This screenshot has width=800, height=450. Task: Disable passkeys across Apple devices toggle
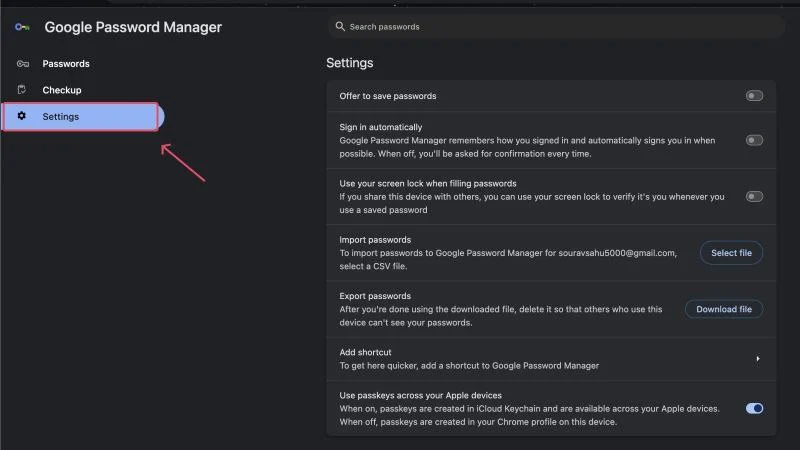(x=754, y=408)
